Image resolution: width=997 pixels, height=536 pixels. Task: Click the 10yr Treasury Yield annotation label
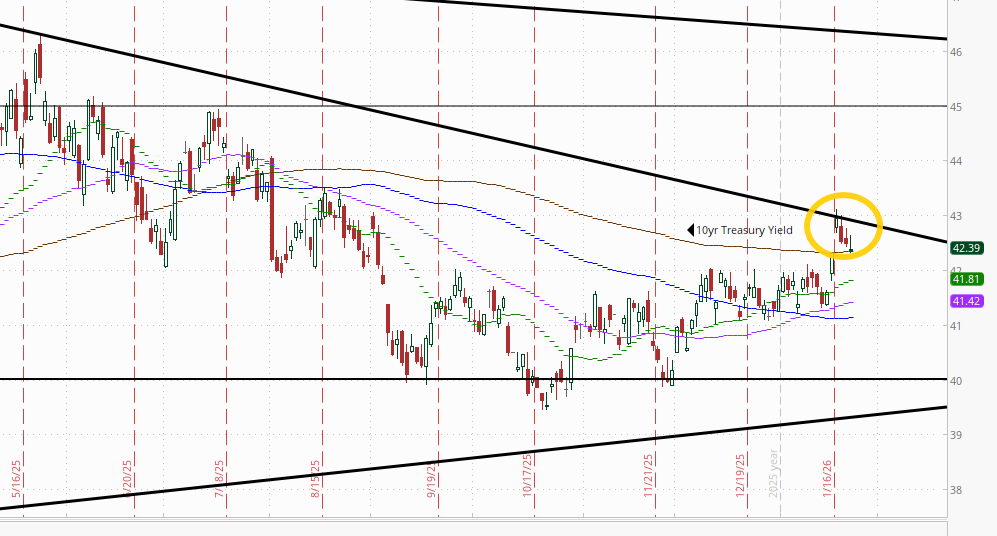tap(745, 230)
